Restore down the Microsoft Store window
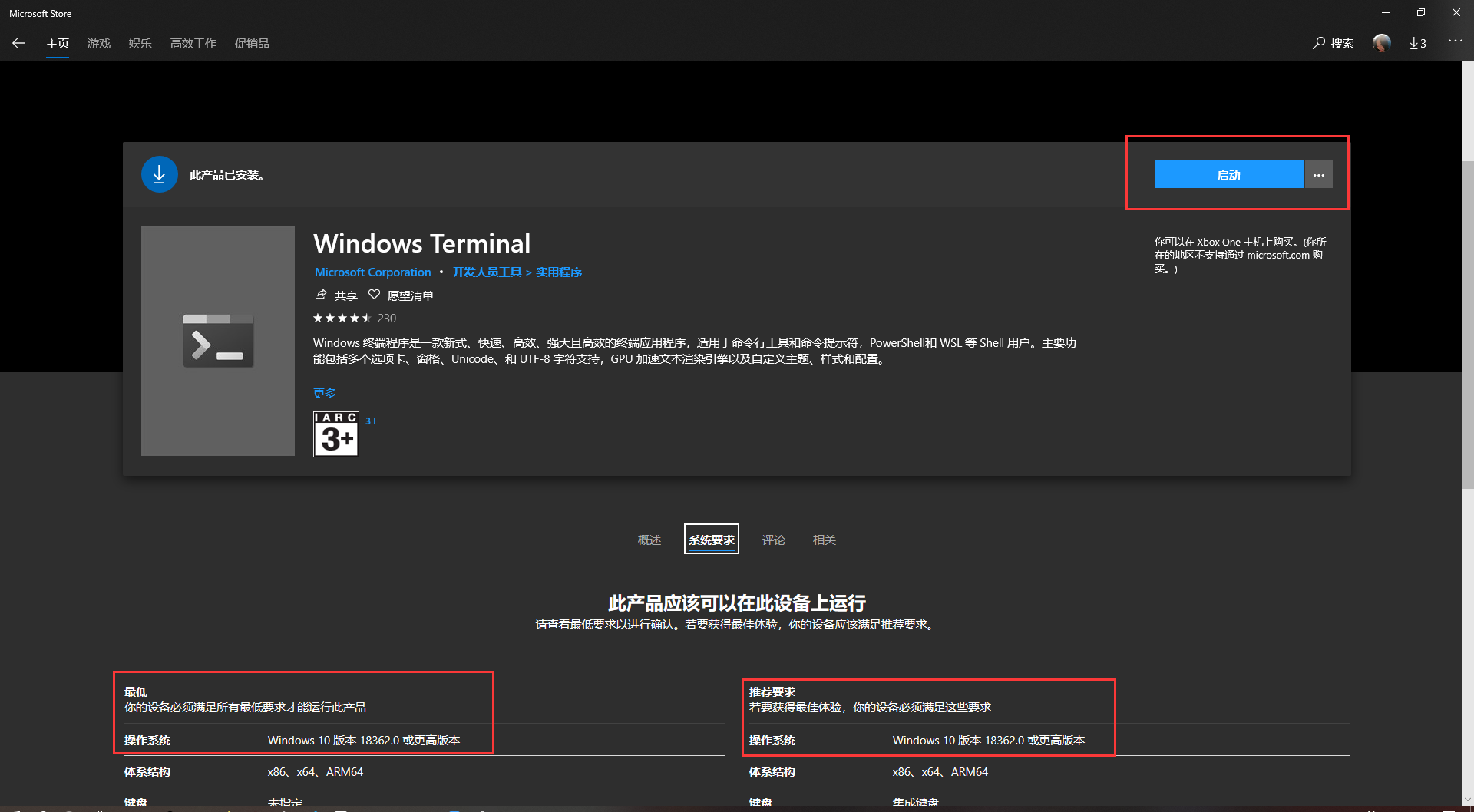The height and width of the screenshot is (812, 1474). pos(1421,13)
